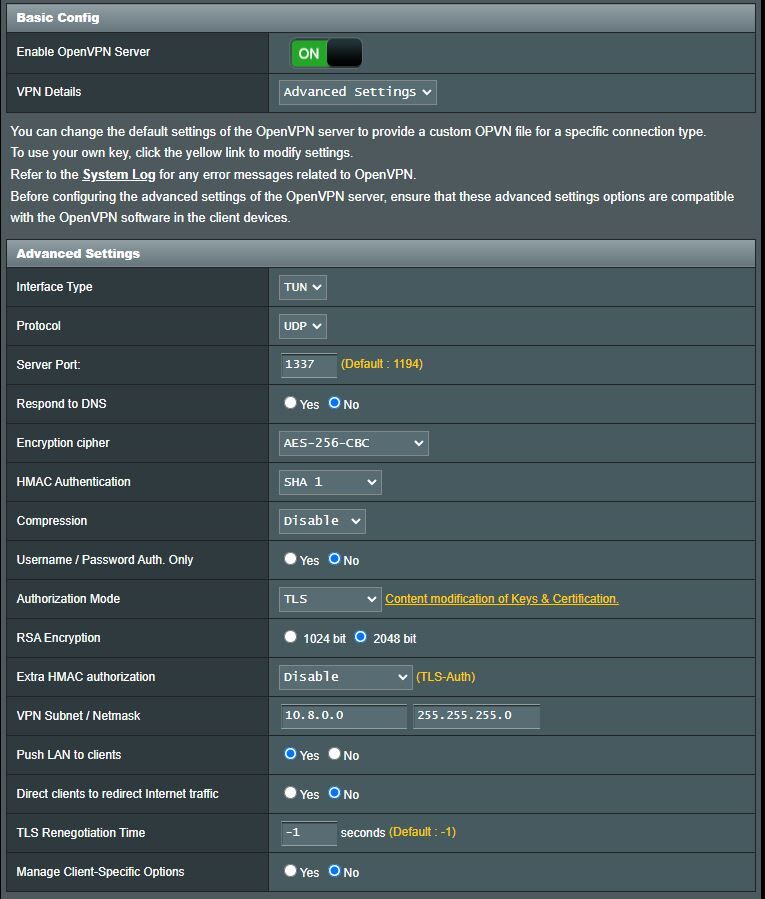Image resolution: width=765 pixels, height=899 pixels.
Task: Open the Protocol UDP dropdown
Action: point(302,326)
